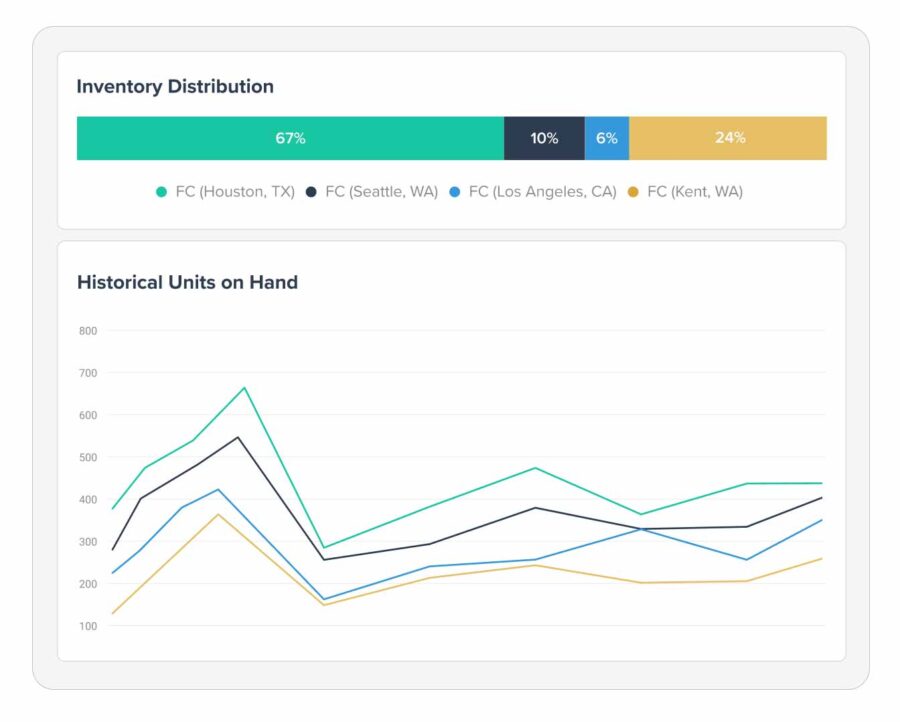Image resolution: width=900 pixels, height=722 pixels.
Task: Click the 10% dark segment of the bar
Action: point(543,138)
